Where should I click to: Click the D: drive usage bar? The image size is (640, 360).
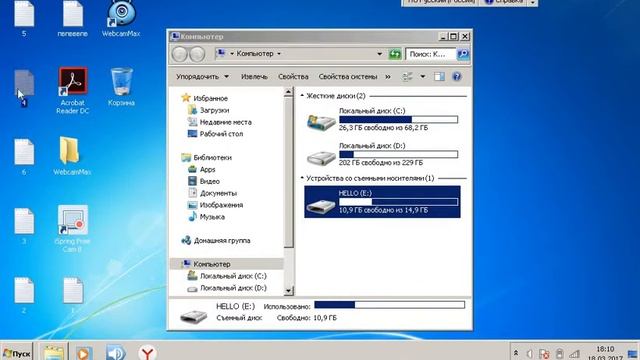point(398,154)
